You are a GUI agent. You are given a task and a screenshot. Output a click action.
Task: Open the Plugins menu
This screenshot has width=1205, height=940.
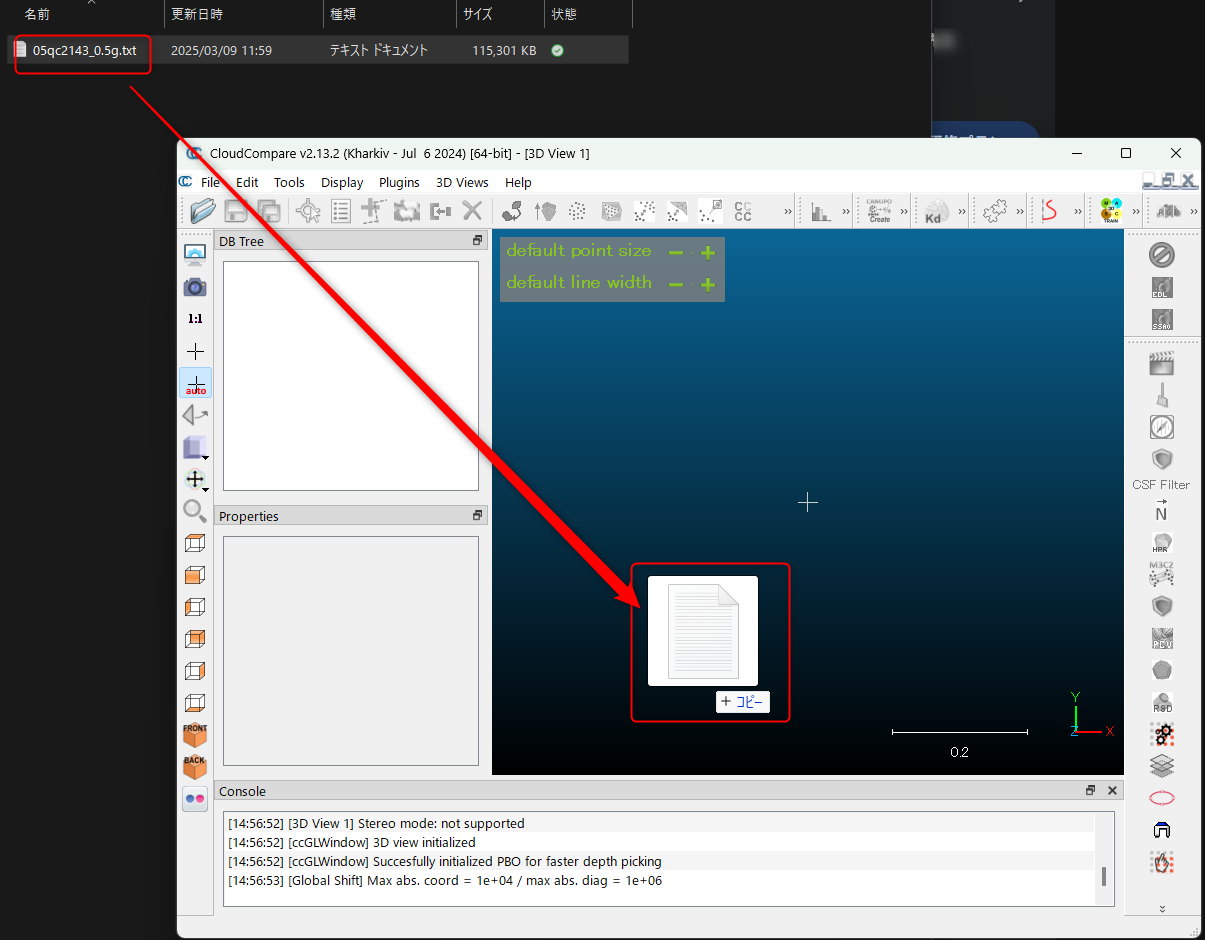(x=399, y=183)
